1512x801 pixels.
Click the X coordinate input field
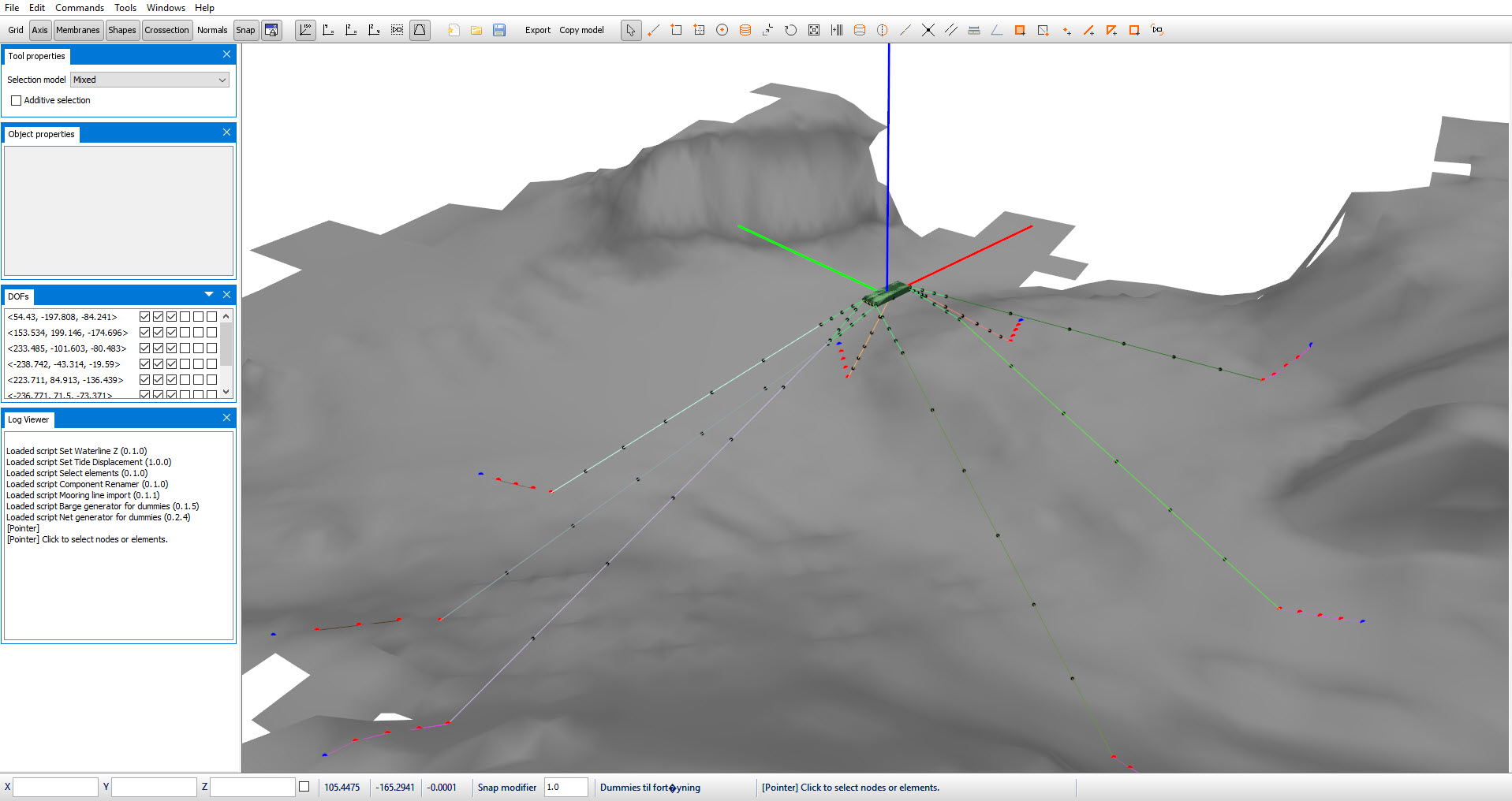(55, 787)
